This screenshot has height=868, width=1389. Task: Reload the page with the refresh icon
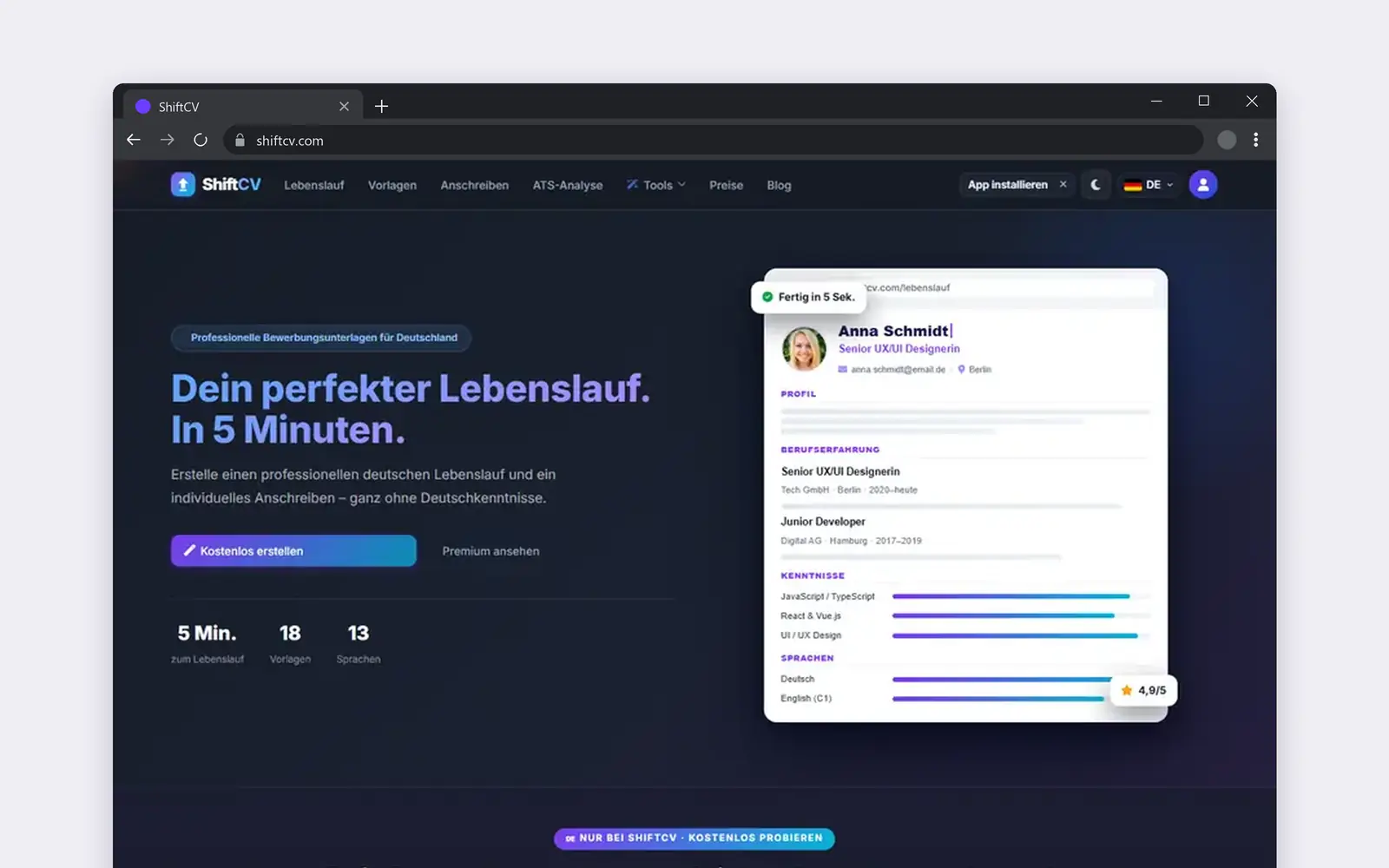point(201,140)
